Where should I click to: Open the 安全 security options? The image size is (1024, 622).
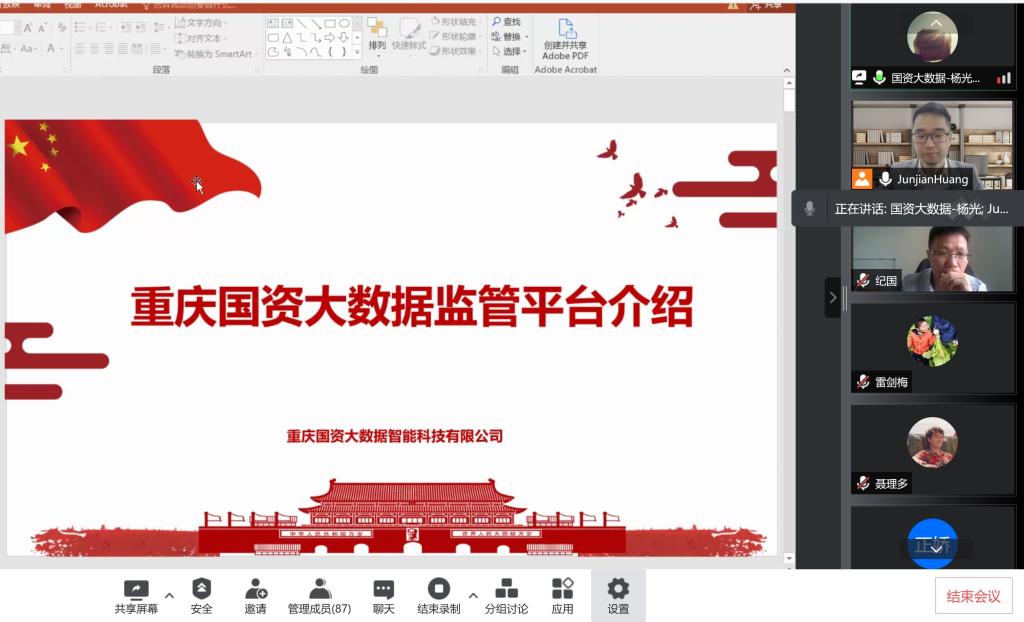(201, 590)
